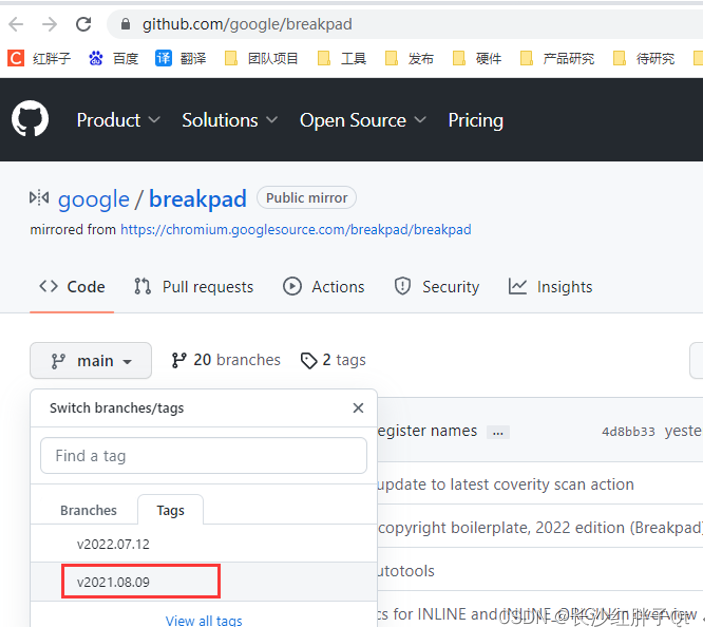The image size is (705, 637).
Task: Click the GitHub octocat logo
Action: click(30, 119)
